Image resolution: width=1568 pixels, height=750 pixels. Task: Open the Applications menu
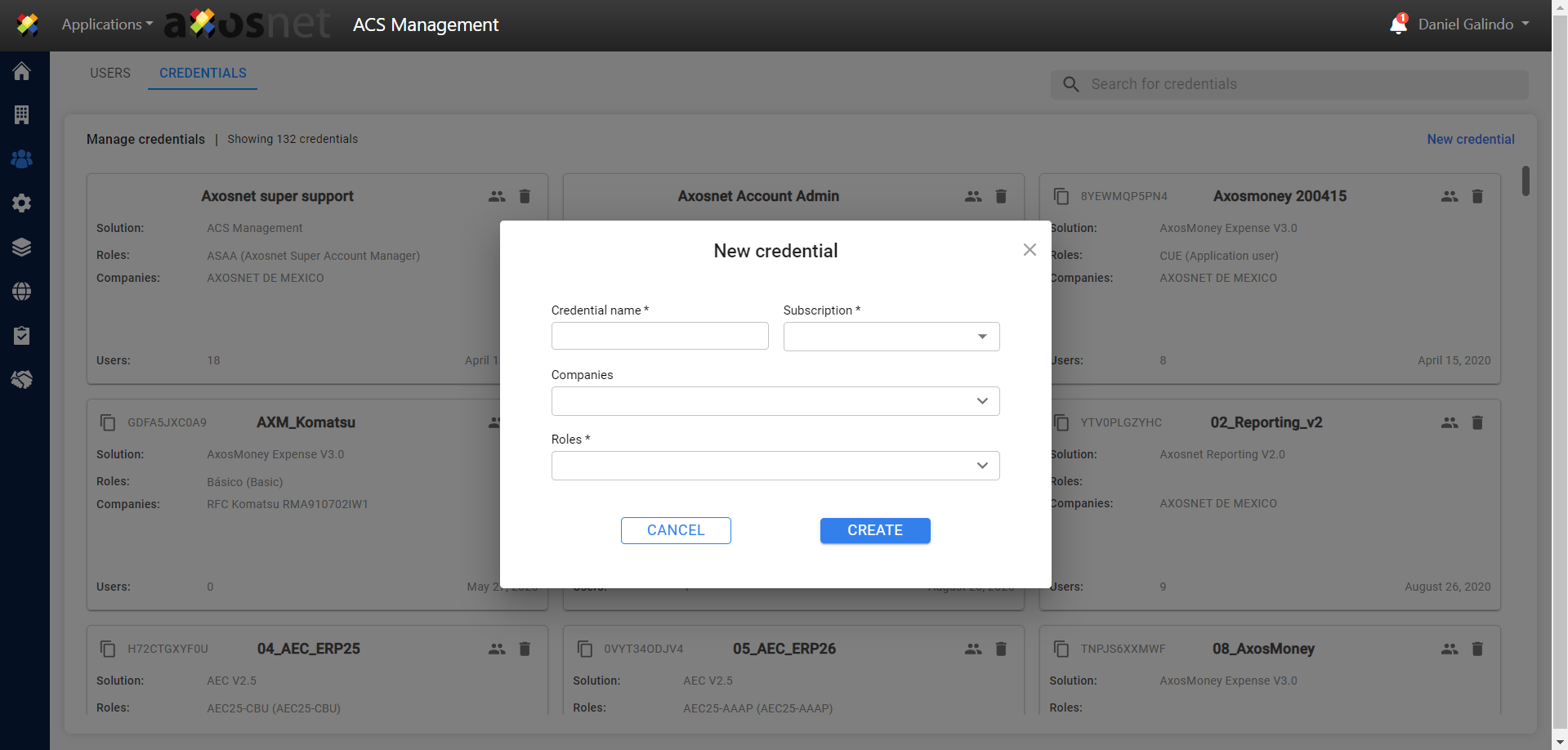pos(107,25)
